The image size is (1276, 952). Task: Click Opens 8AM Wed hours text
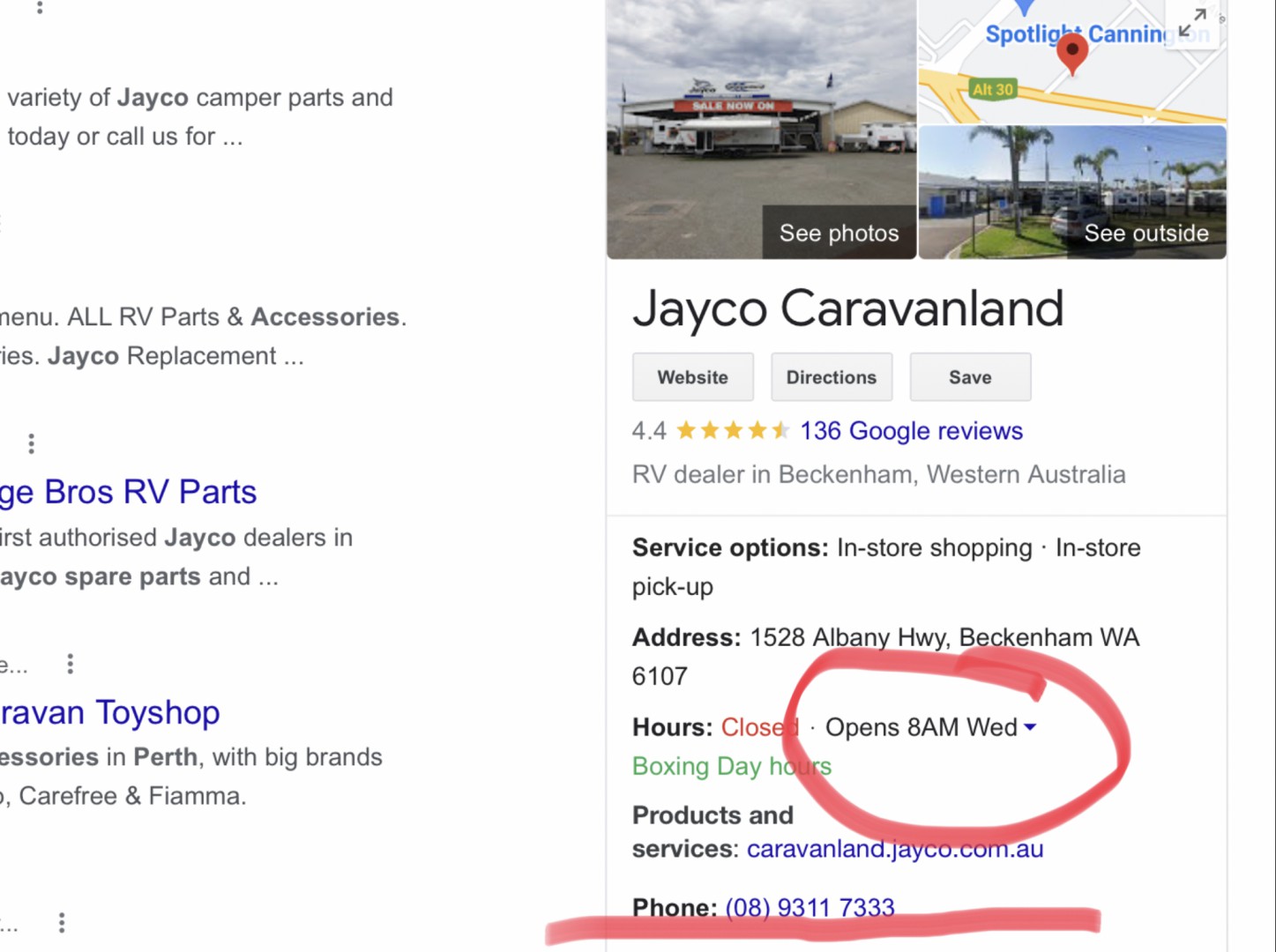coord(921,727)
